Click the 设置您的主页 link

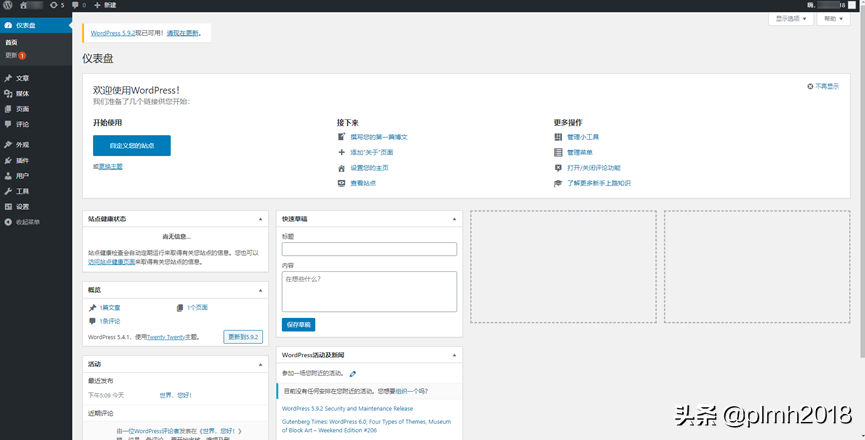[x=369, y=168]
